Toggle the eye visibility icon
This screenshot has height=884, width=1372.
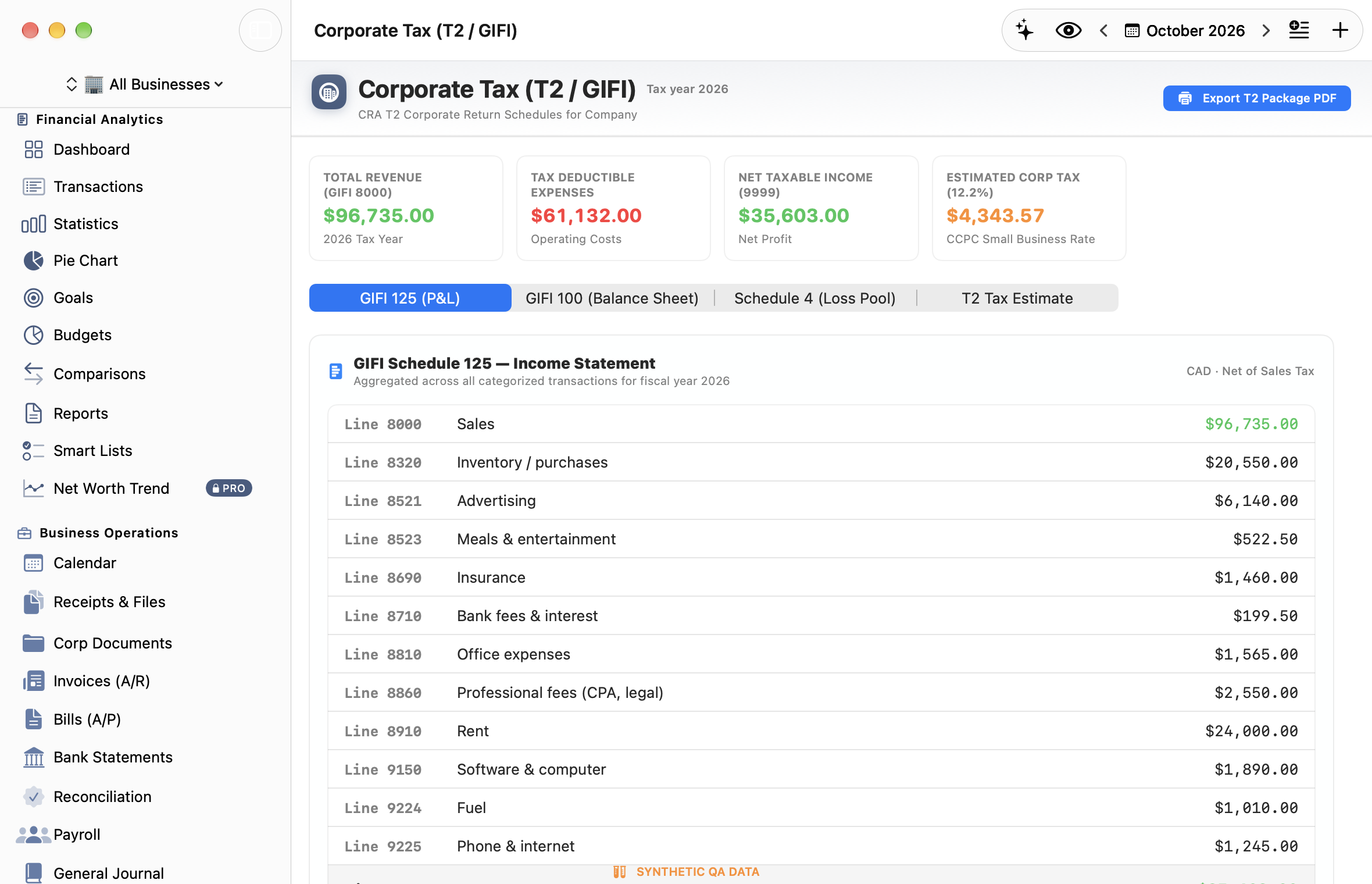pos(1068,30)
